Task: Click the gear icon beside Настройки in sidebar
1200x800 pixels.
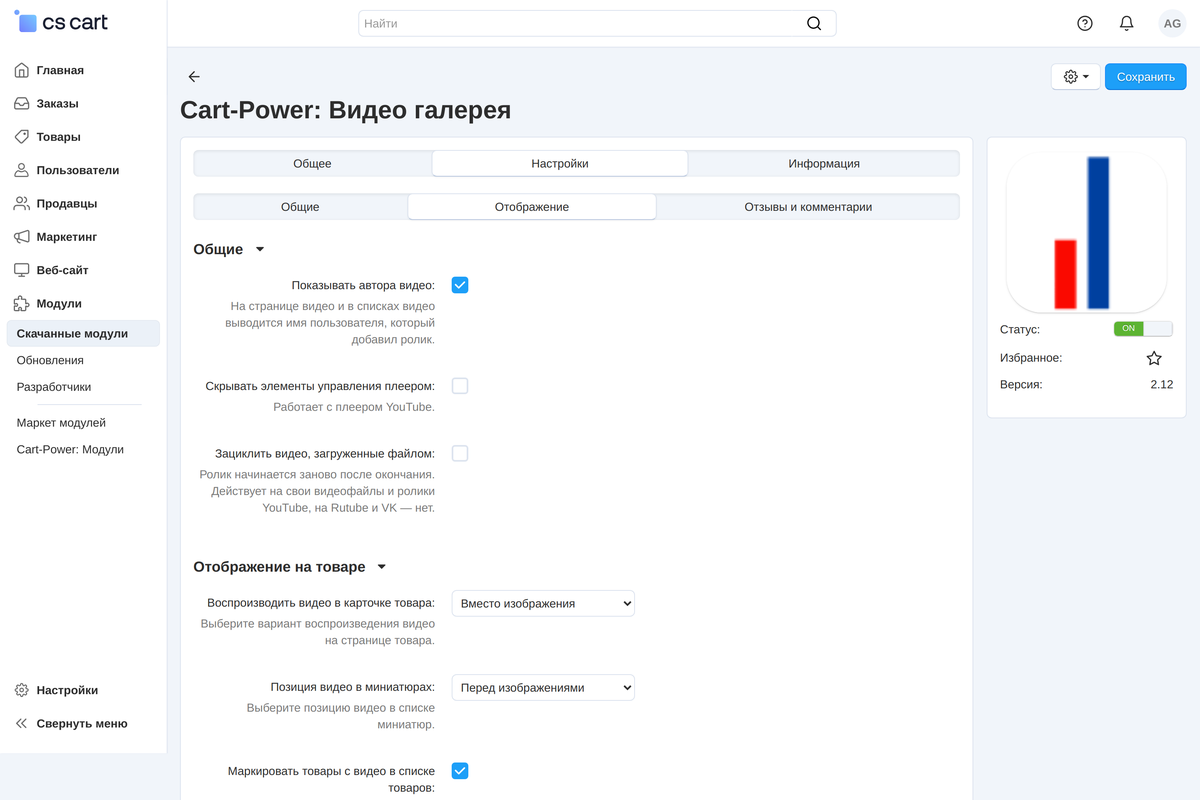Action: (22, 690)
